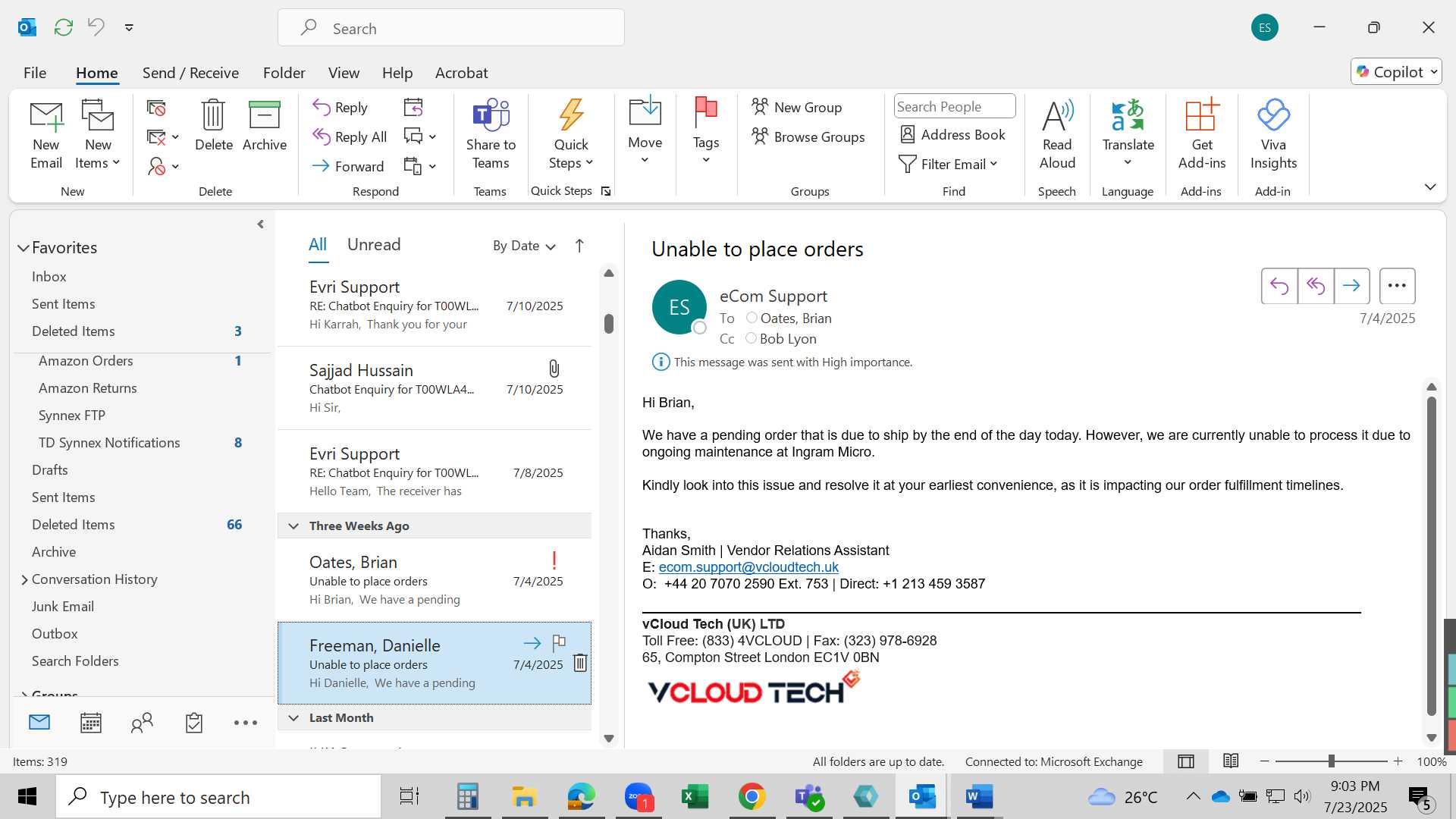Open the Address Book
The width and height of the screenshot is (1456, 819).
click(x=952, y=135)
